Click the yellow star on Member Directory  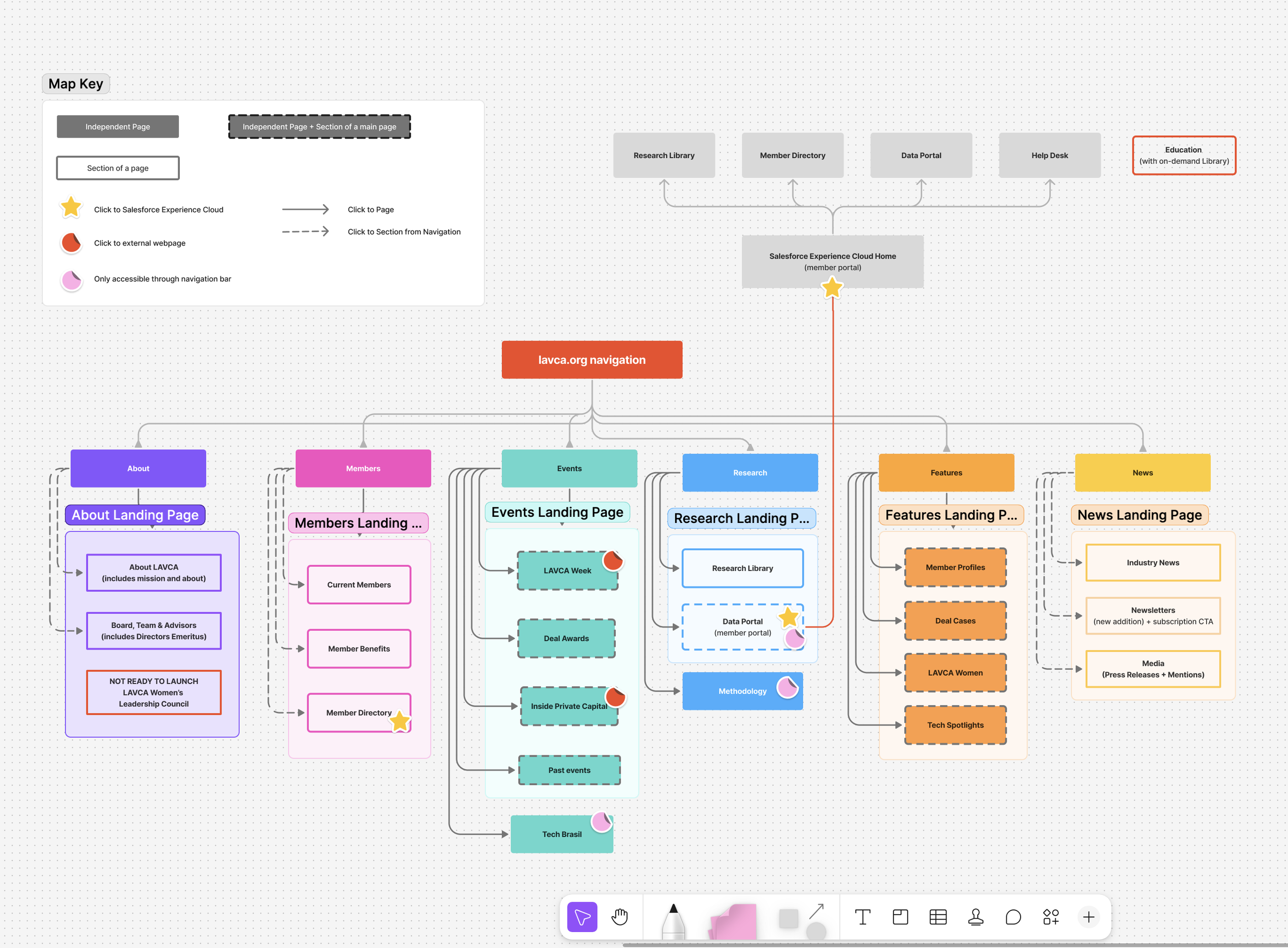point(400,722)
